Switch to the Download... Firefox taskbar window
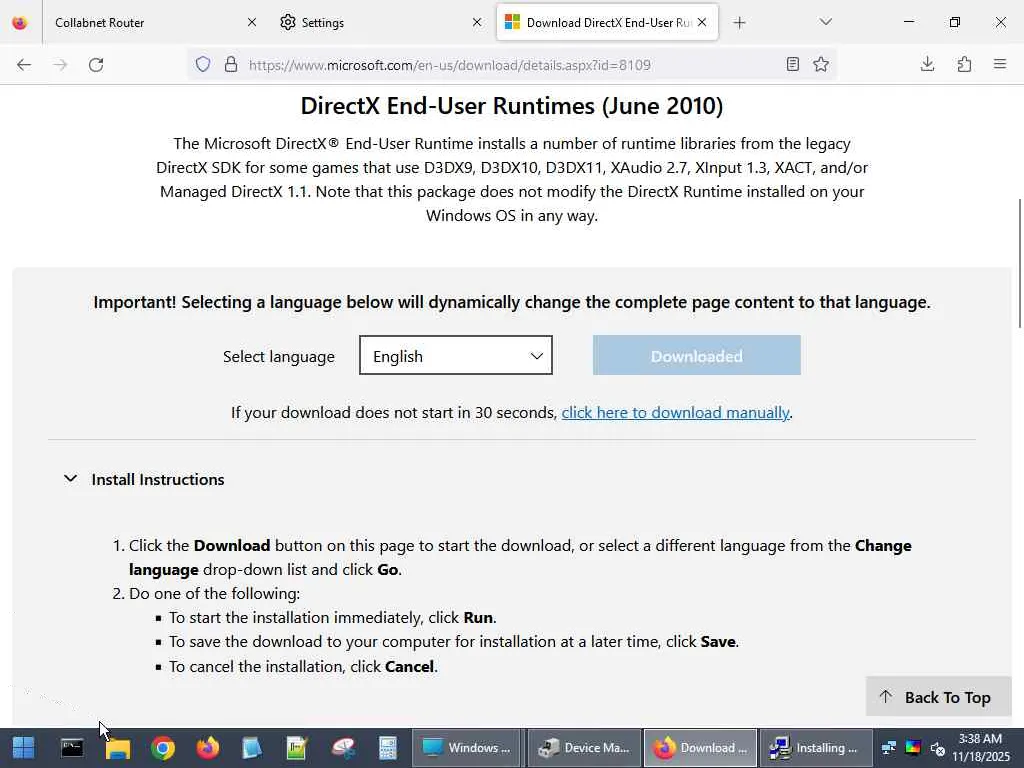Image resolution: width=1024 pixels, height=768 pixels. click(x=700, y=748)
